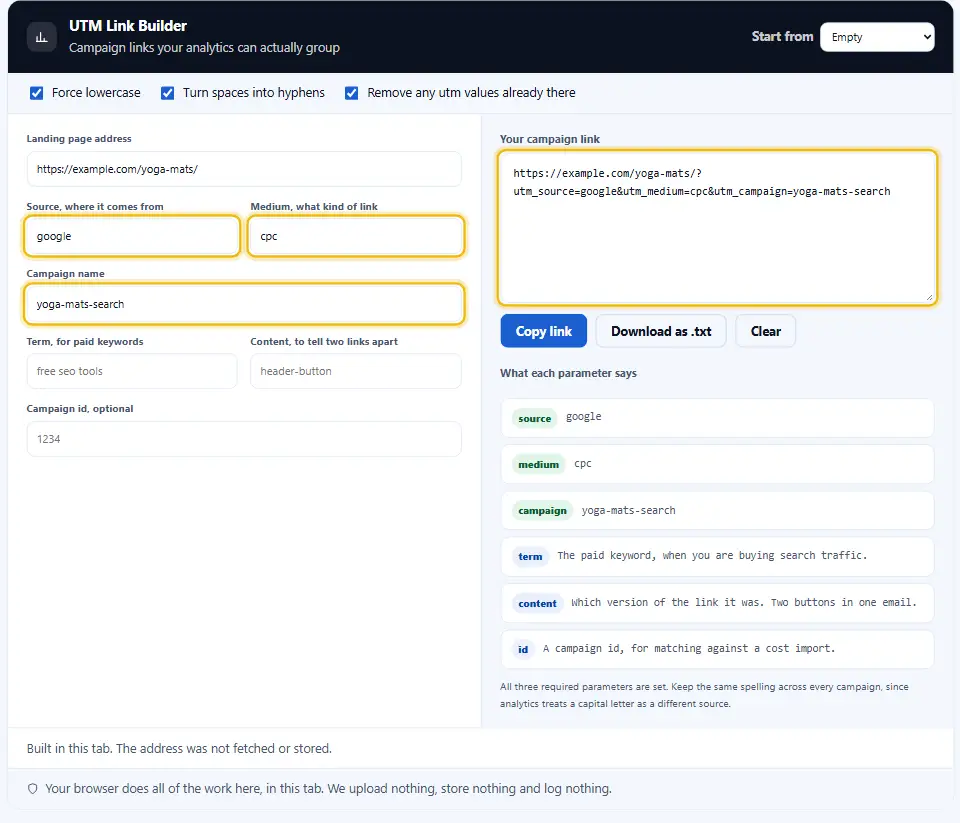Click the cost import description in id row
960x823 pixels.
(x=689, y=648)
